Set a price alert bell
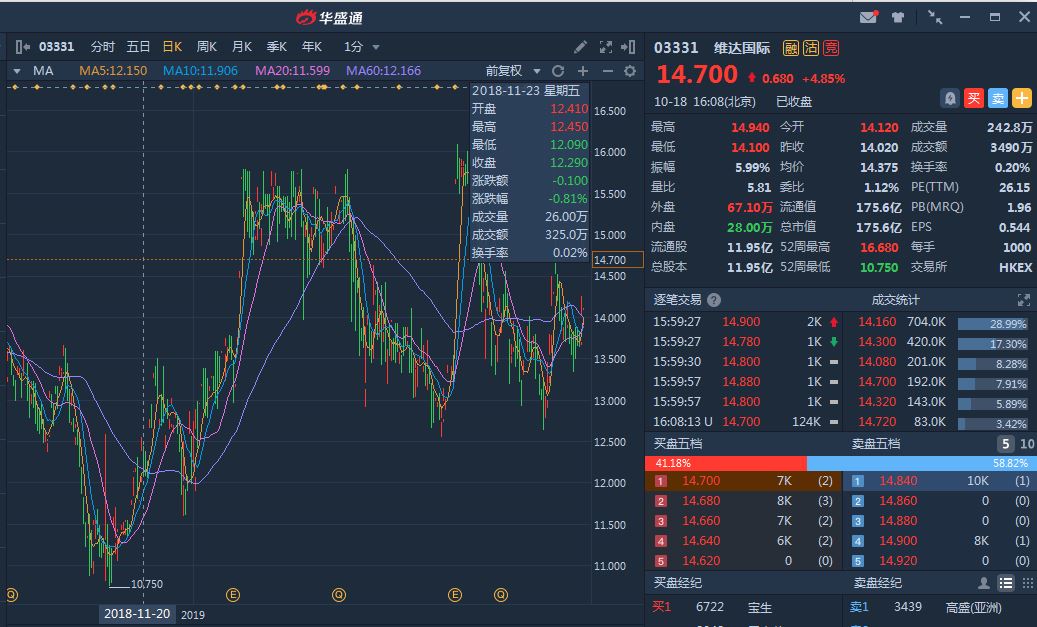The width and height of the screenshot is (1037, 627). (950, 98)
